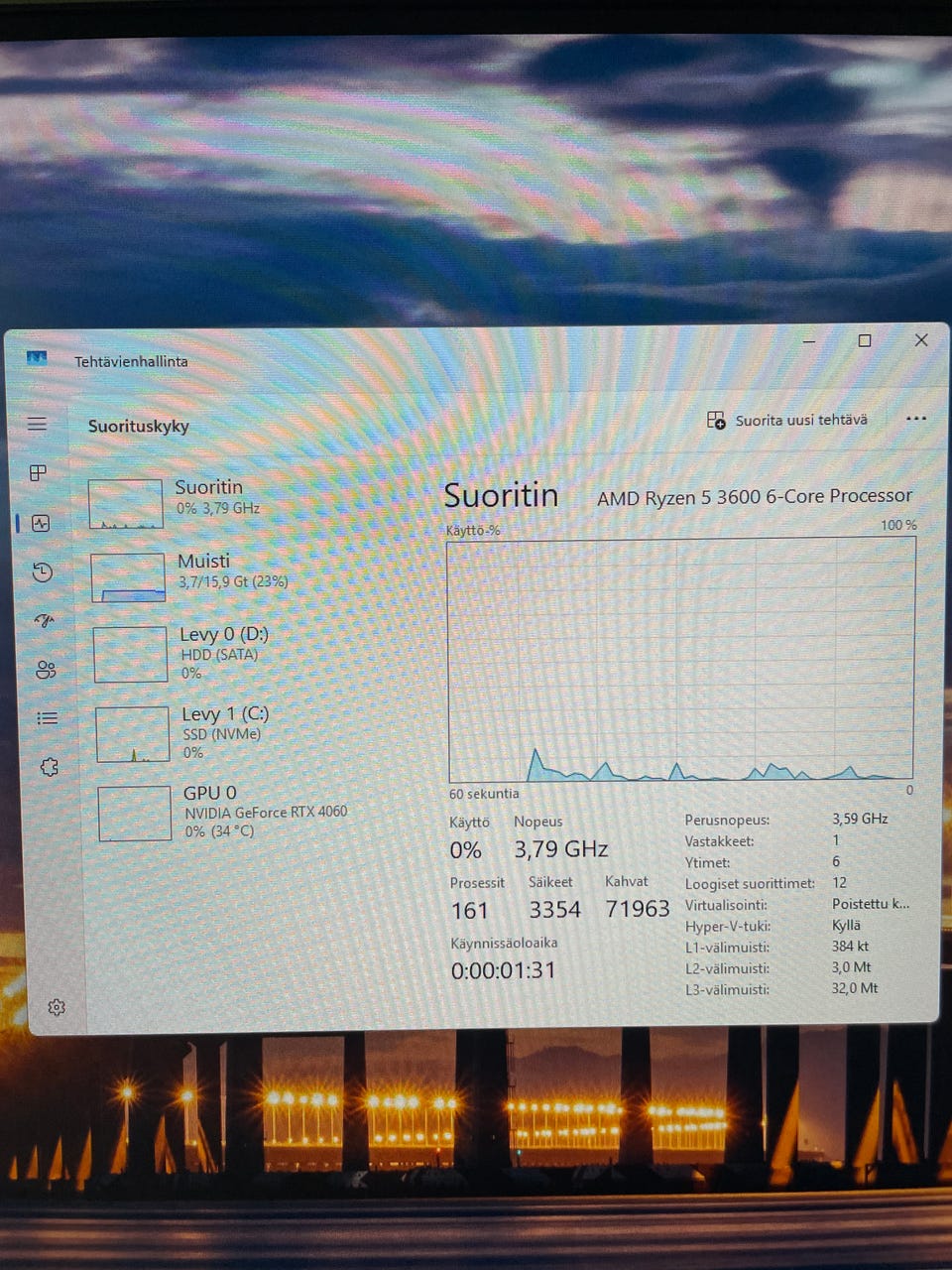Open the three-dot more options menu
This screenshot has width=952, height=1270.
(x=916, y=419)
